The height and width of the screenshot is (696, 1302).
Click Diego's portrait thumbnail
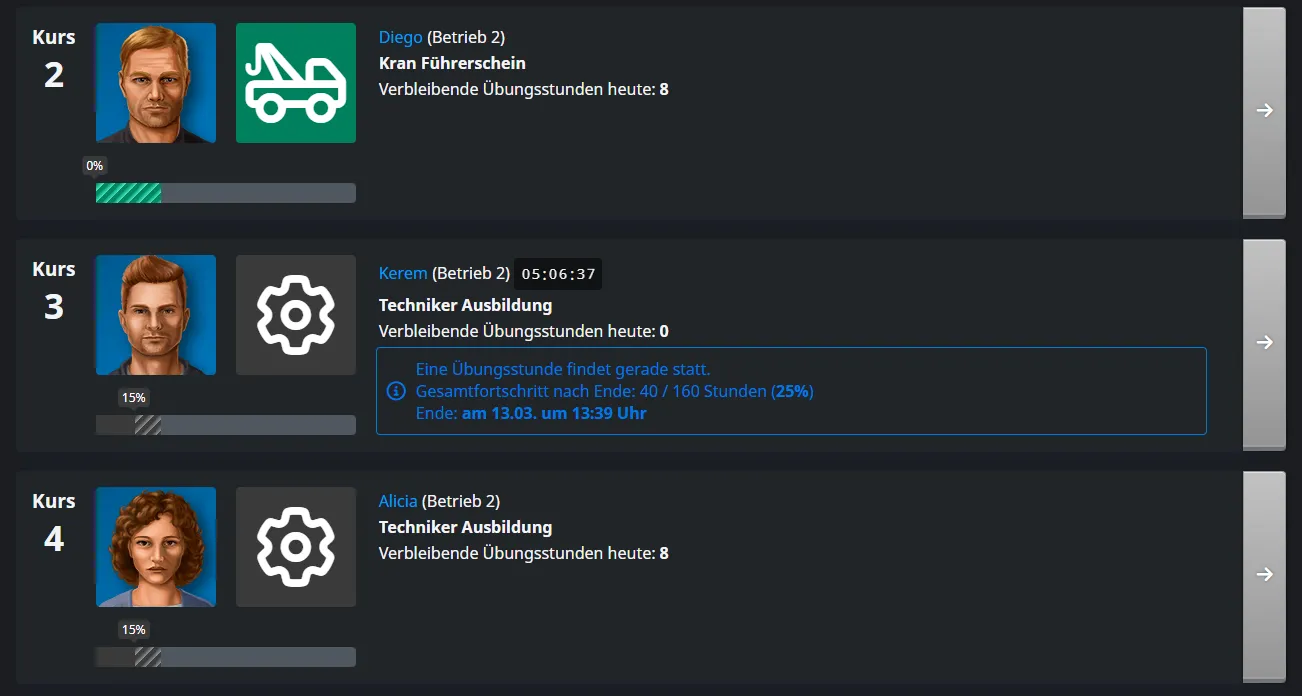[x=156, y=83]
